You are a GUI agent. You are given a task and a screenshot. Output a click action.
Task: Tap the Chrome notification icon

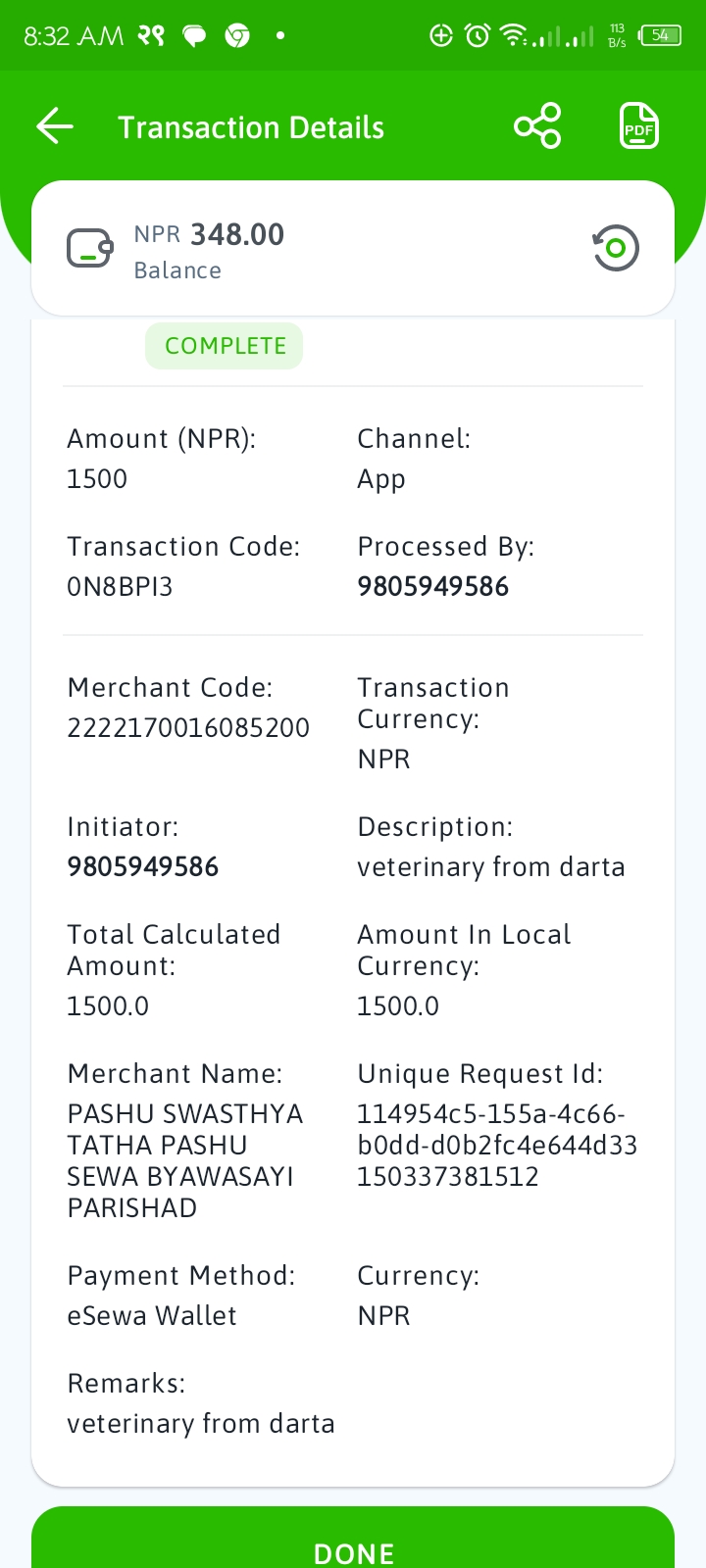coord(237,36)
